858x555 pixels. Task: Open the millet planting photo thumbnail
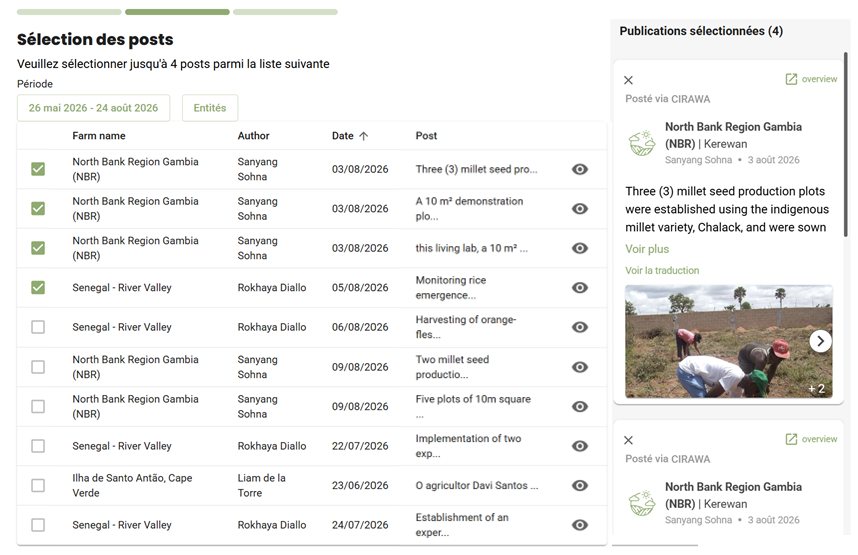click(728, 341)
